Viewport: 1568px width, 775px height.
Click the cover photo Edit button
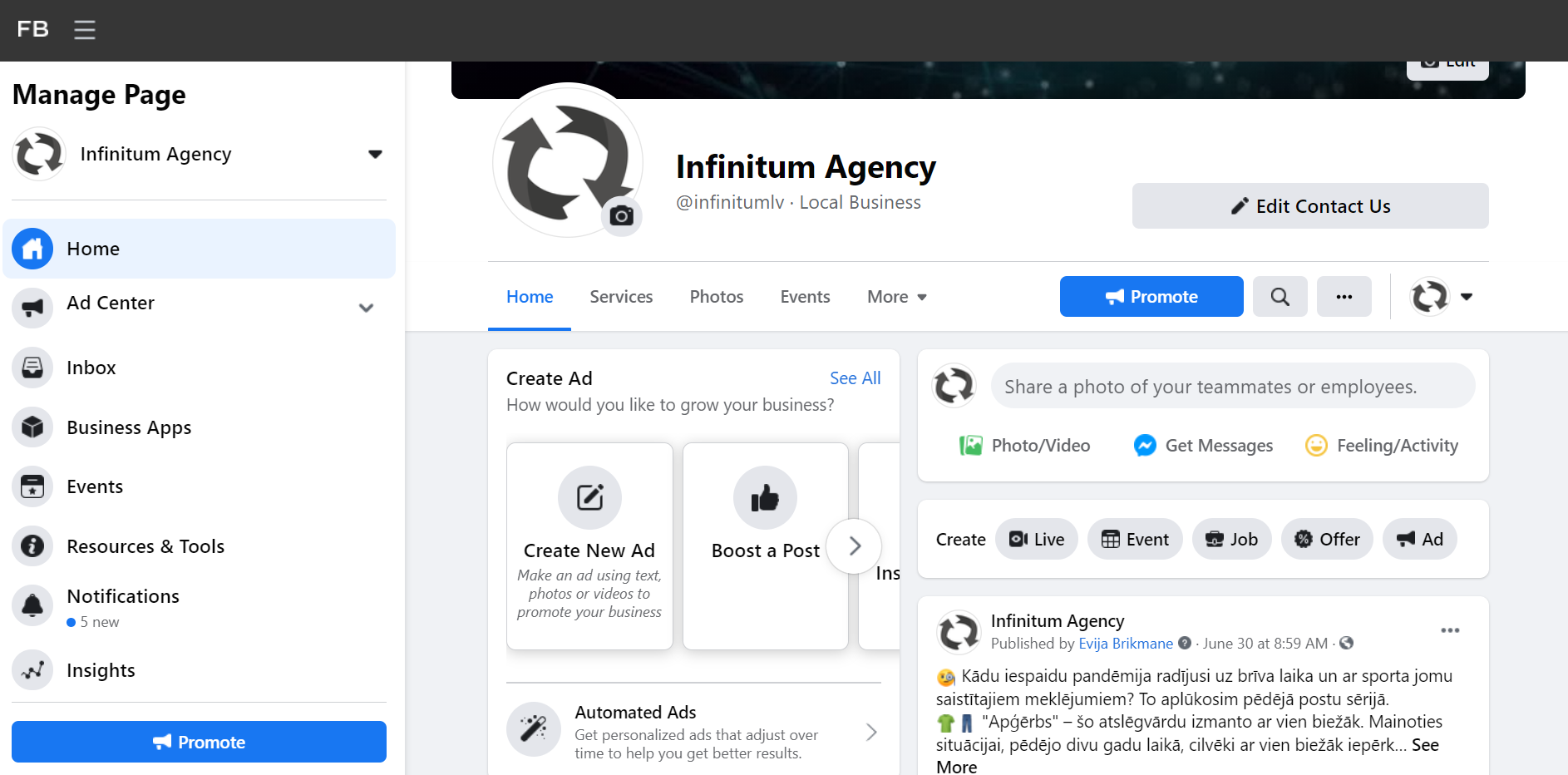pos(1447,66)
